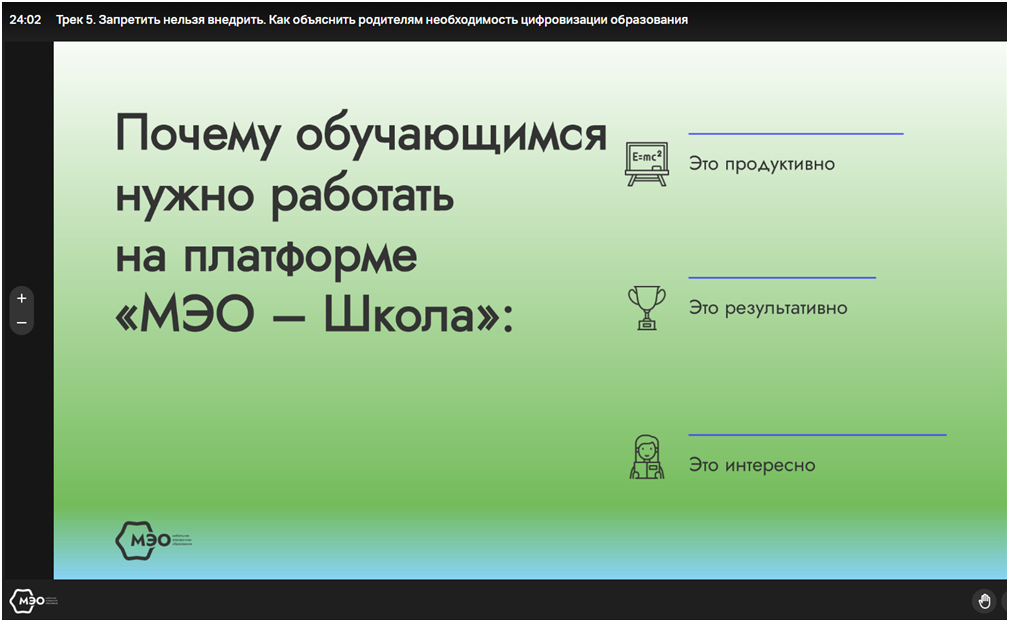This screenshot has width=1009, height=622.
Task: Click the blue line above "Это продуктивно"
Action: click(x=795, y=133)
